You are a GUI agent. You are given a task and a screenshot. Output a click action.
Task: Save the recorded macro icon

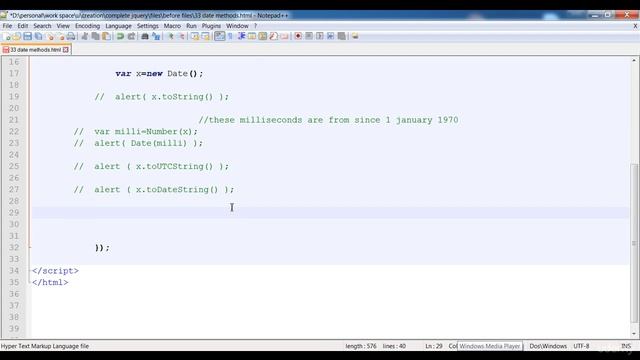341,36
